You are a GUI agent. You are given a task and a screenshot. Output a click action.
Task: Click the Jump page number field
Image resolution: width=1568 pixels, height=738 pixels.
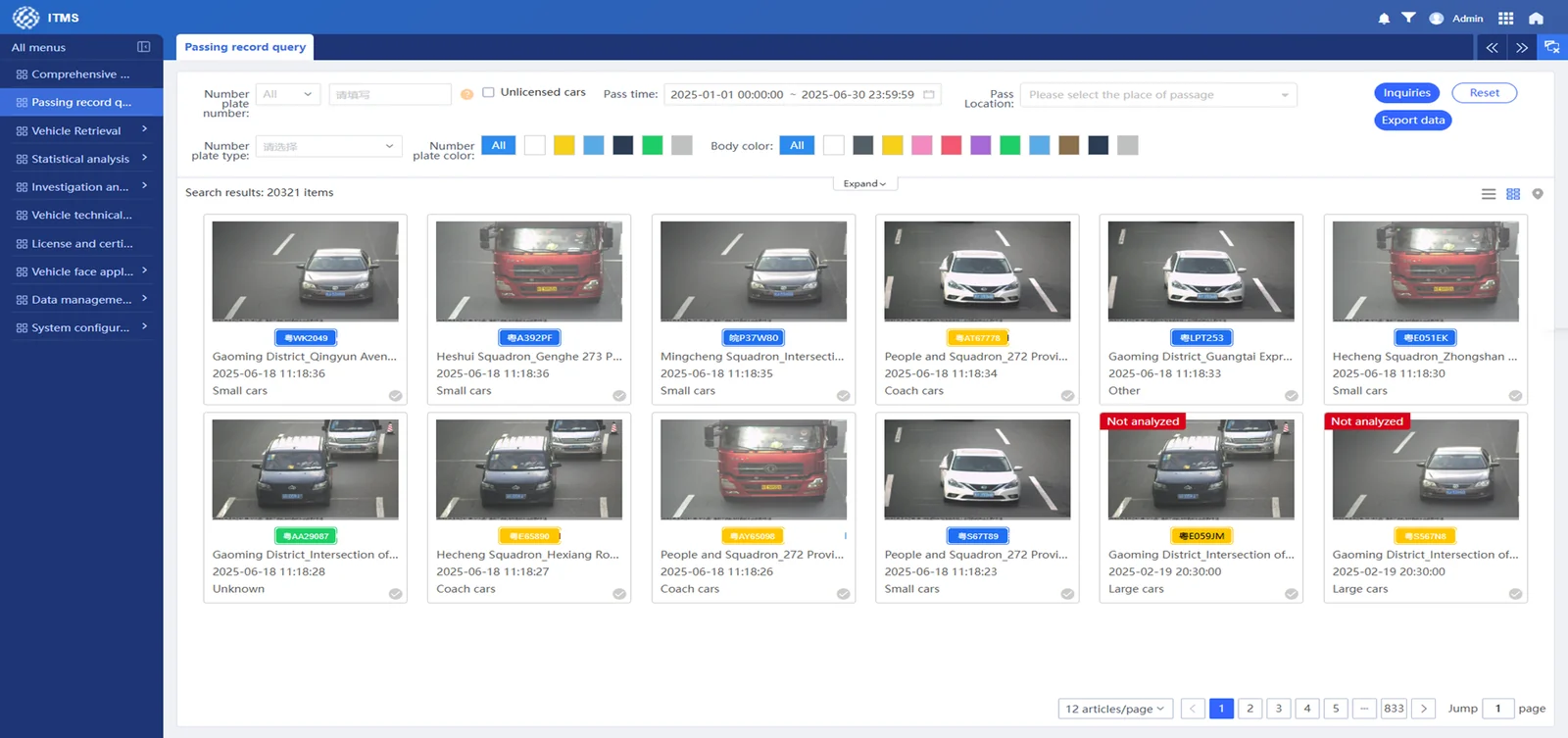(x=1497, y=709)
